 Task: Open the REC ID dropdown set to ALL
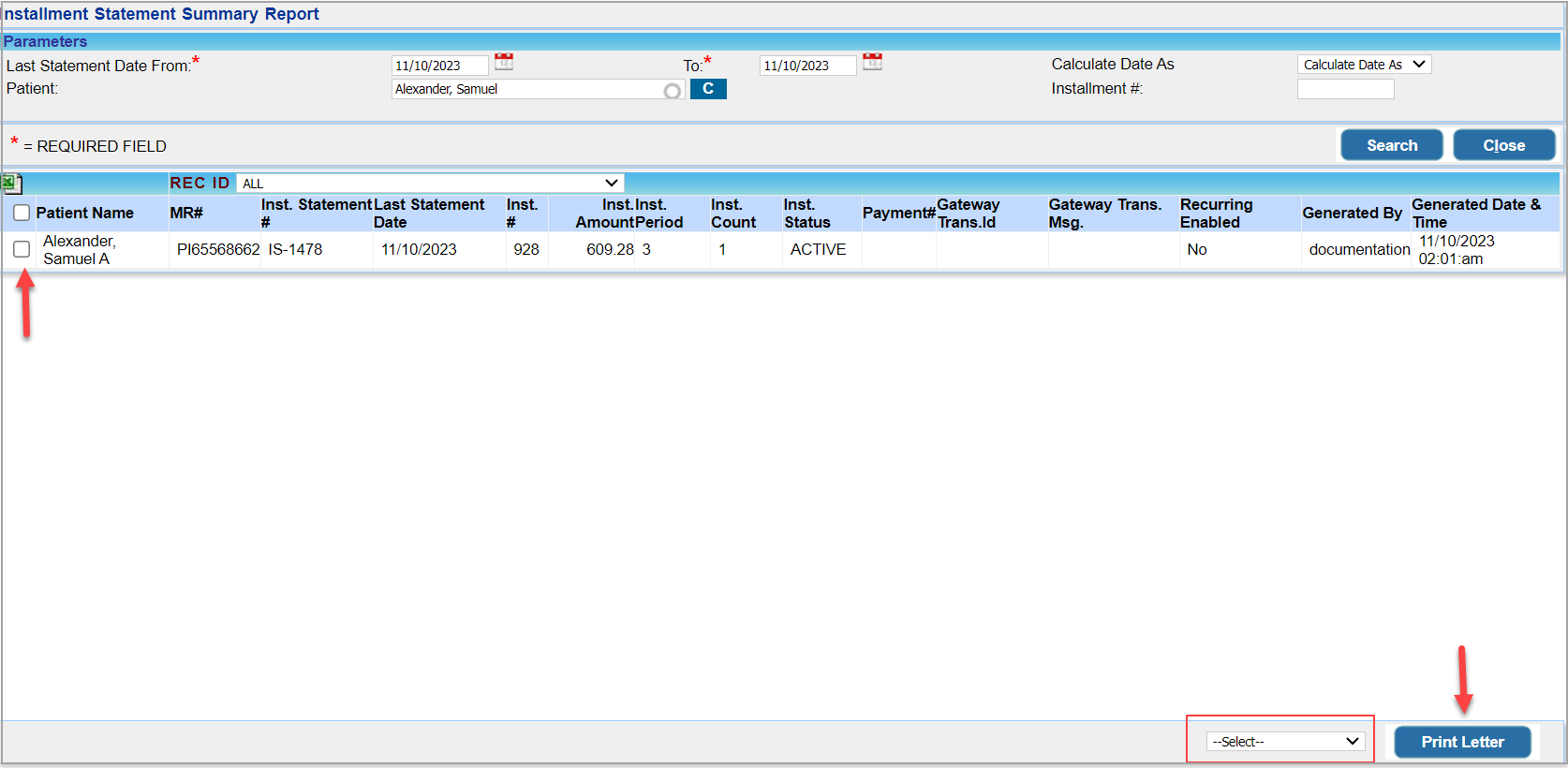(x=430, y=184)
